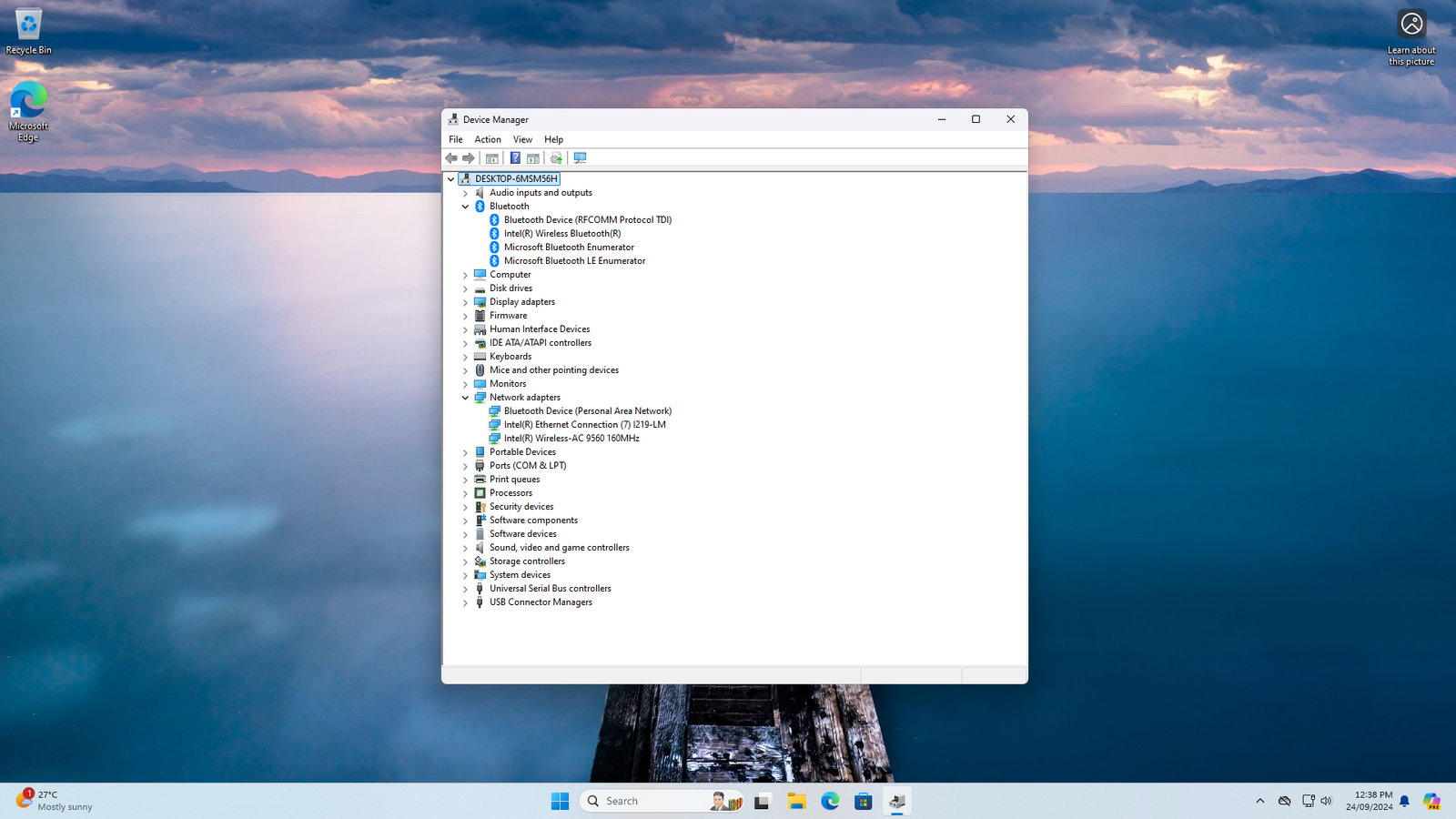The height and width of the screenshot is (819, 1456).
Task: Click the Print queues icon
Action: [480, 480]
